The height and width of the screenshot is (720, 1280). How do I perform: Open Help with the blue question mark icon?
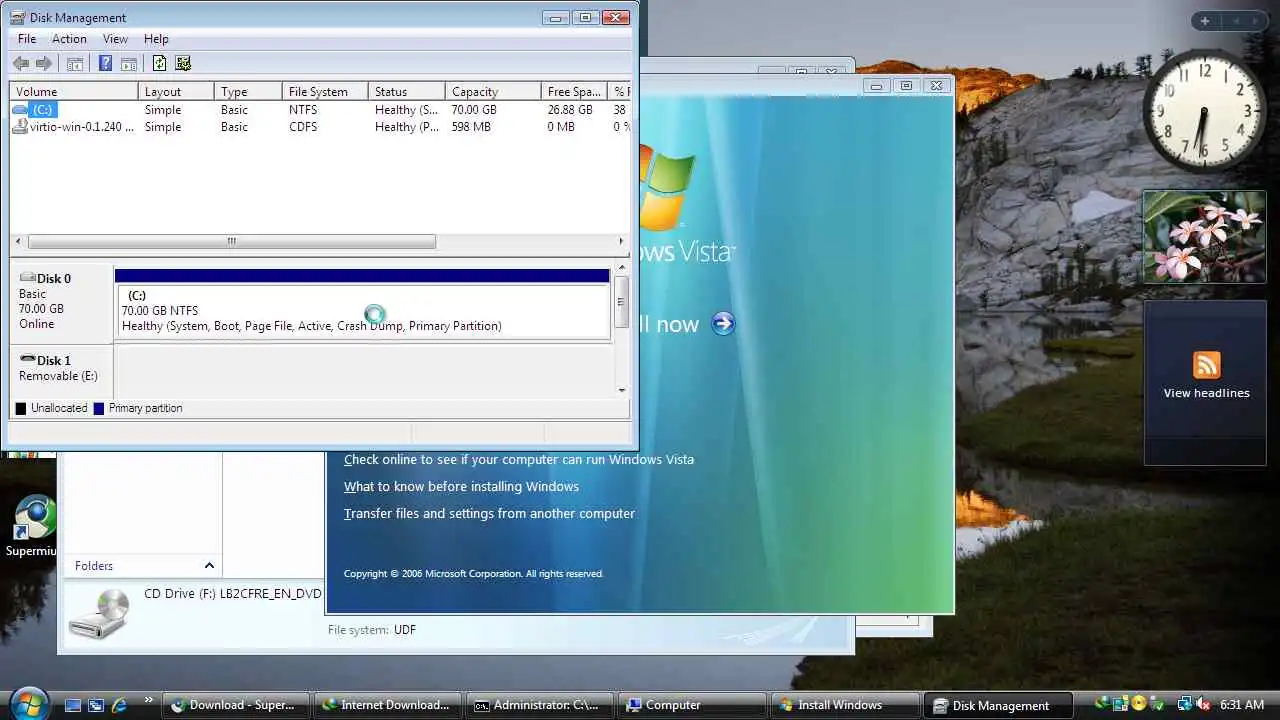(x=105, y=63)
